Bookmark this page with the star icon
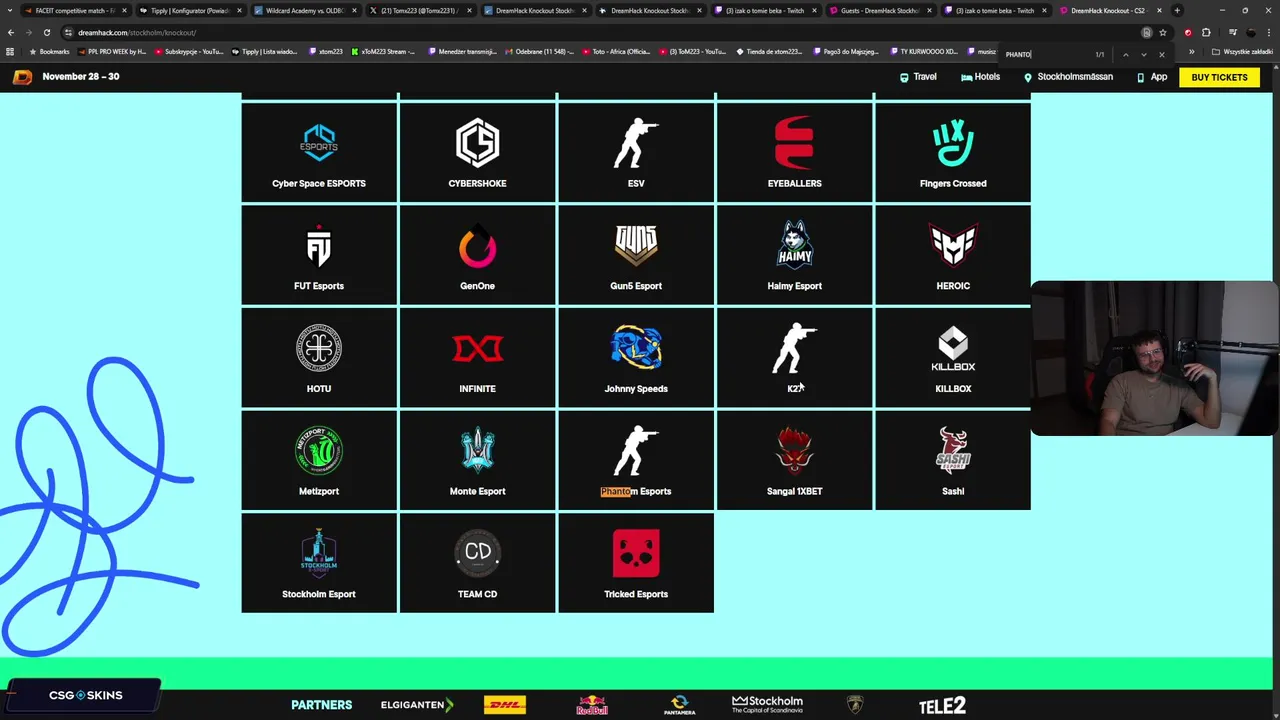Image resolution: width=1280 pixels, height=720 pixels. 1162,32
